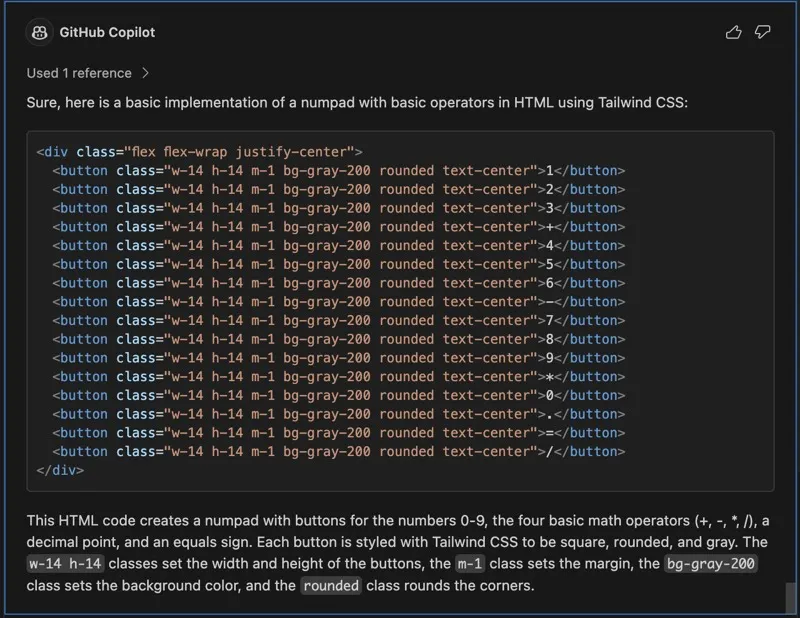Expand the Used 1 reference chevron

point(145,73)
